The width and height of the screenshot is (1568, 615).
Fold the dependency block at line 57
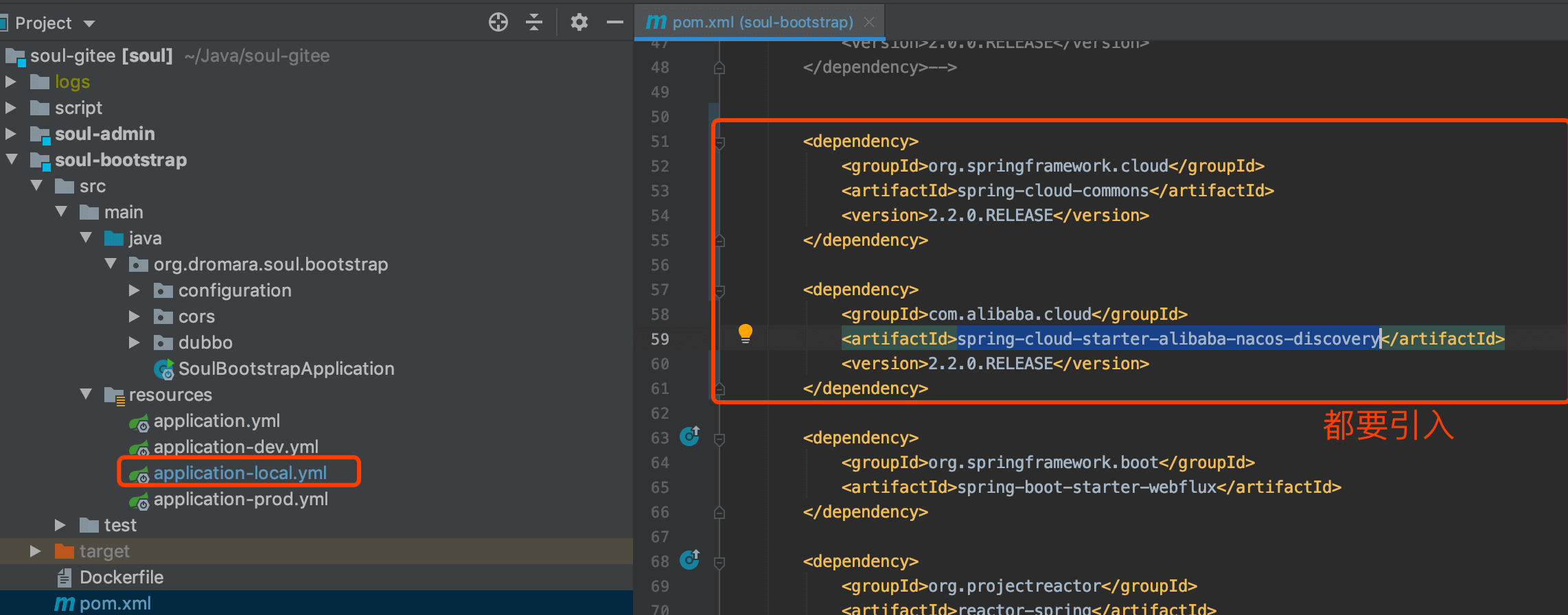[x=719, y=290]
